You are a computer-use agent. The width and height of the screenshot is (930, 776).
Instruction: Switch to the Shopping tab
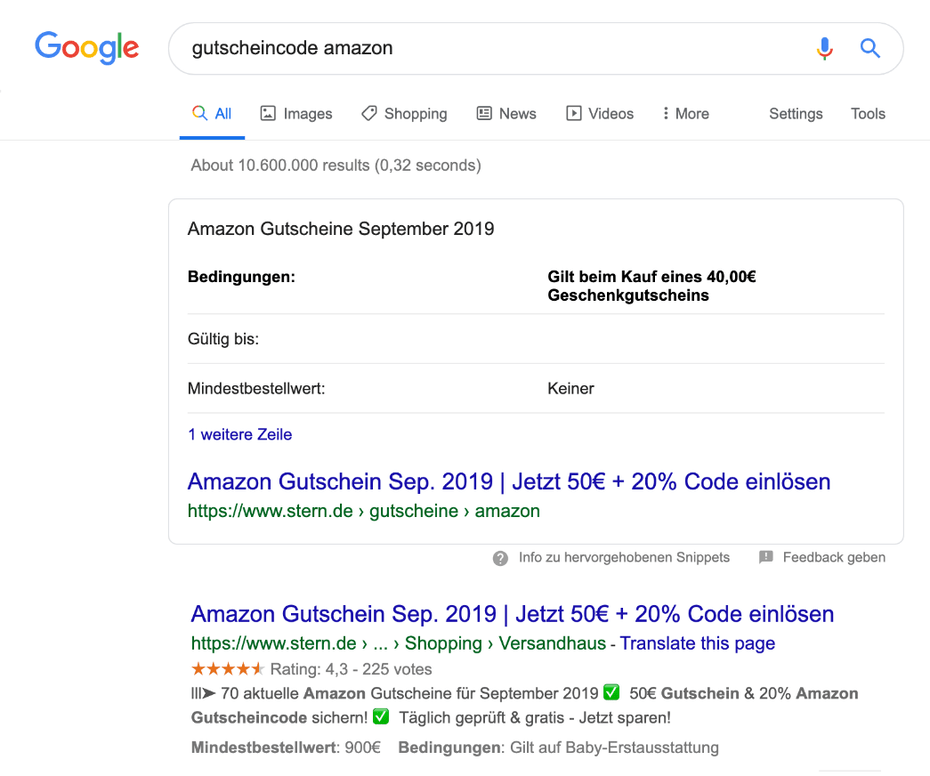pyautogui.click(x=404, y=114)
